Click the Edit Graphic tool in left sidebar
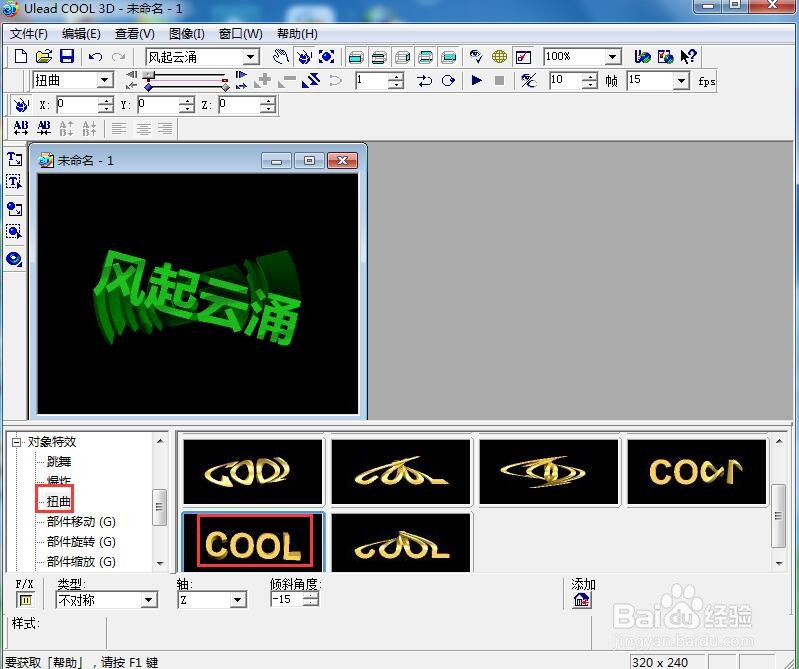 pos(14,232)
